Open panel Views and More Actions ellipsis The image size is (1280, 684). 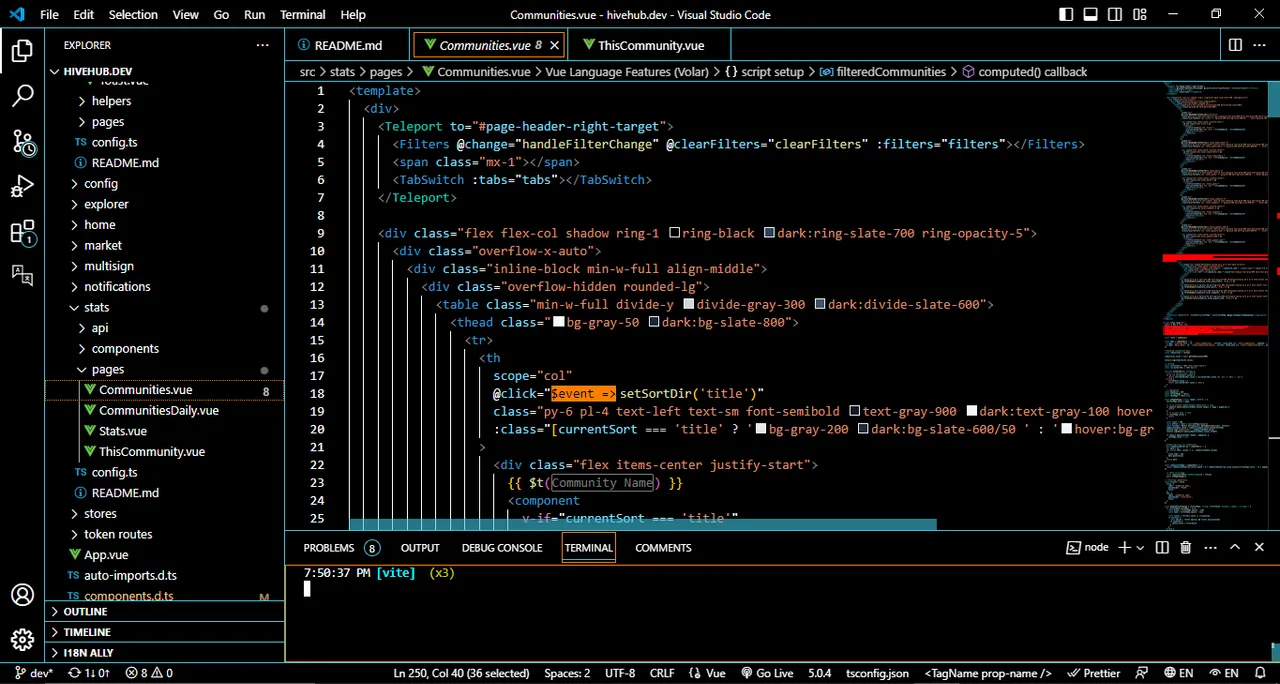(x=1210, y=547)
